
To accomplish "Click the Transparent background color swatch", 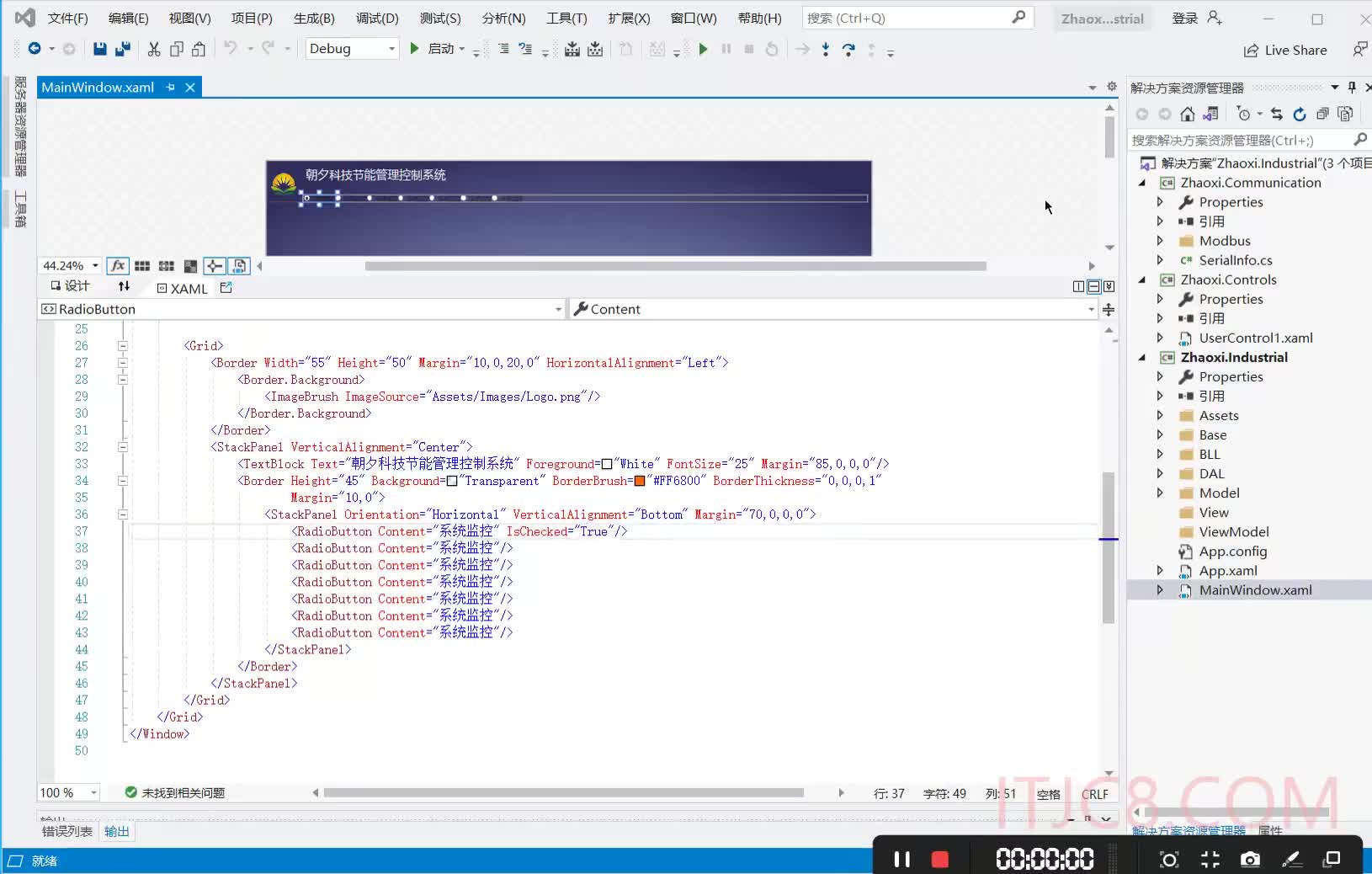I will (452, 481).
